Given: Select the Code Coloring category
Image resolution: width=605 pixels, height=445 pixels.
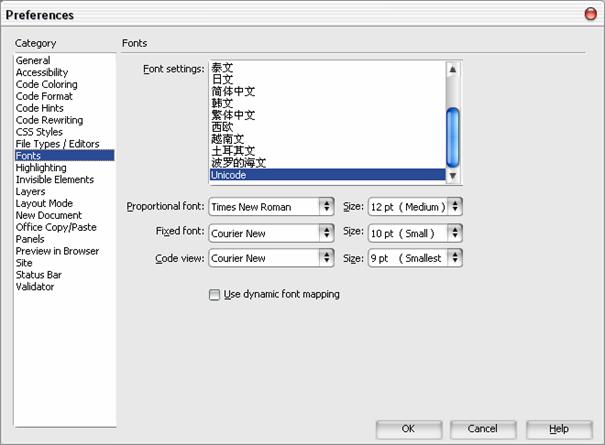Looking at the screenshot, I should pos(47,84).
